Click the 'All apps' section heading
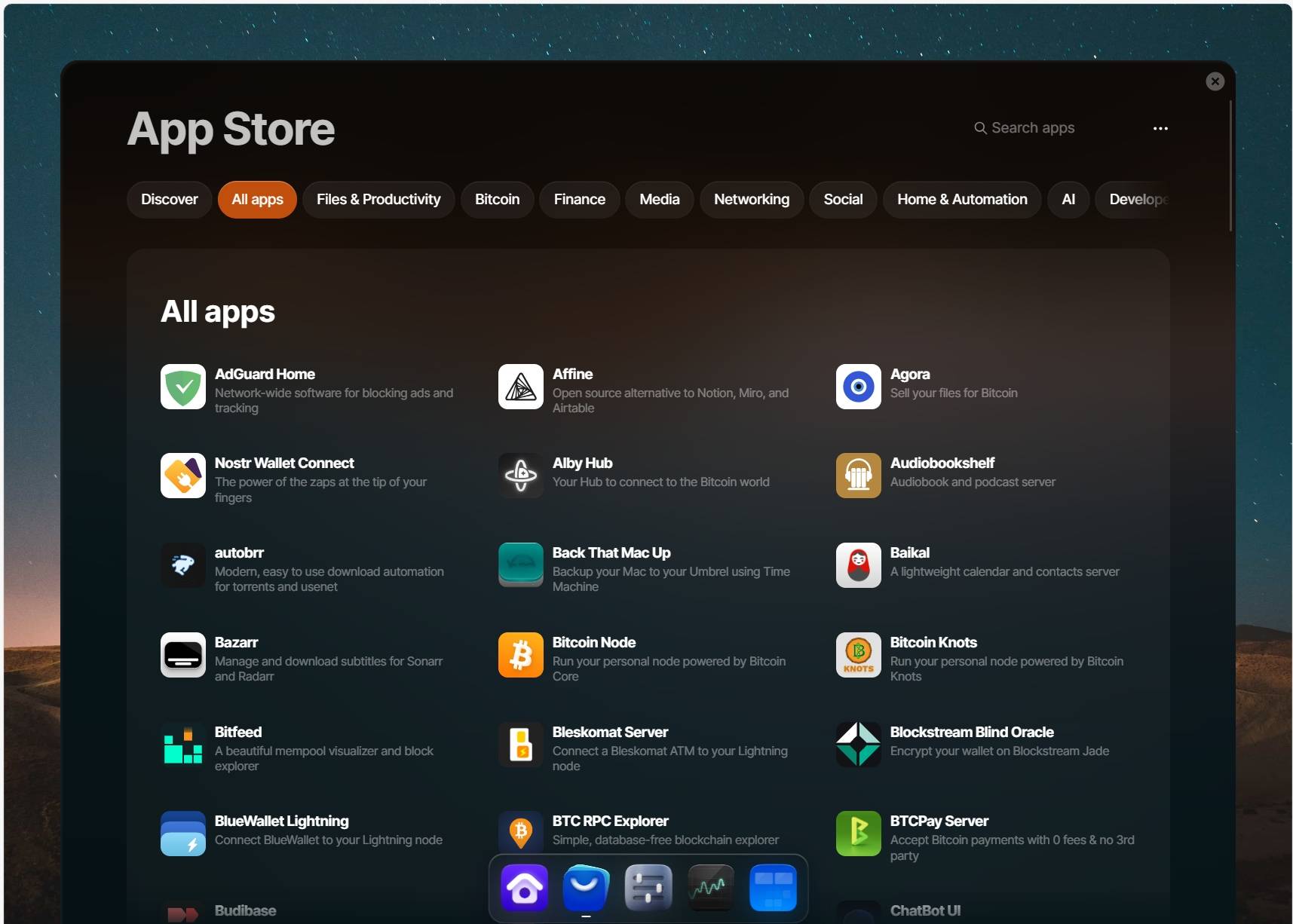The height and width of the screenshot is (924, 1293). 217,311
